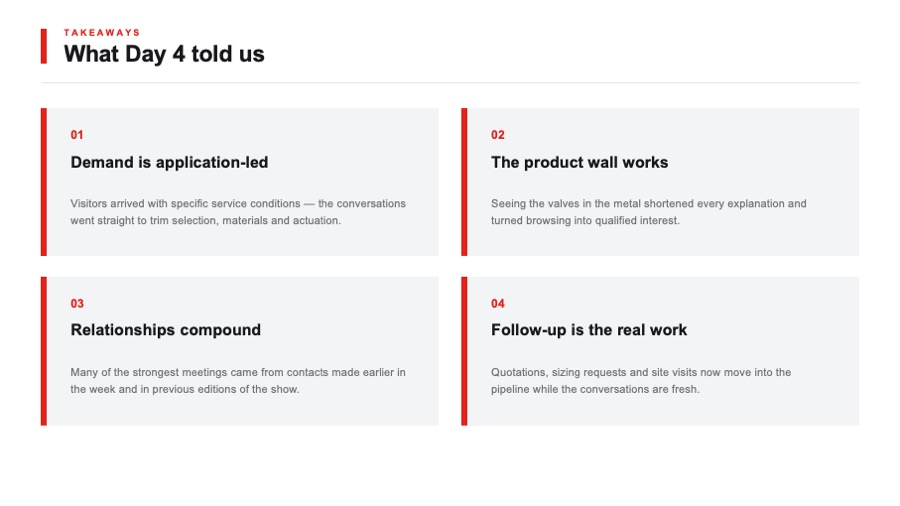Select the '03' card number
The height and width of the screenshot is (506, 900).
point(77,303)
